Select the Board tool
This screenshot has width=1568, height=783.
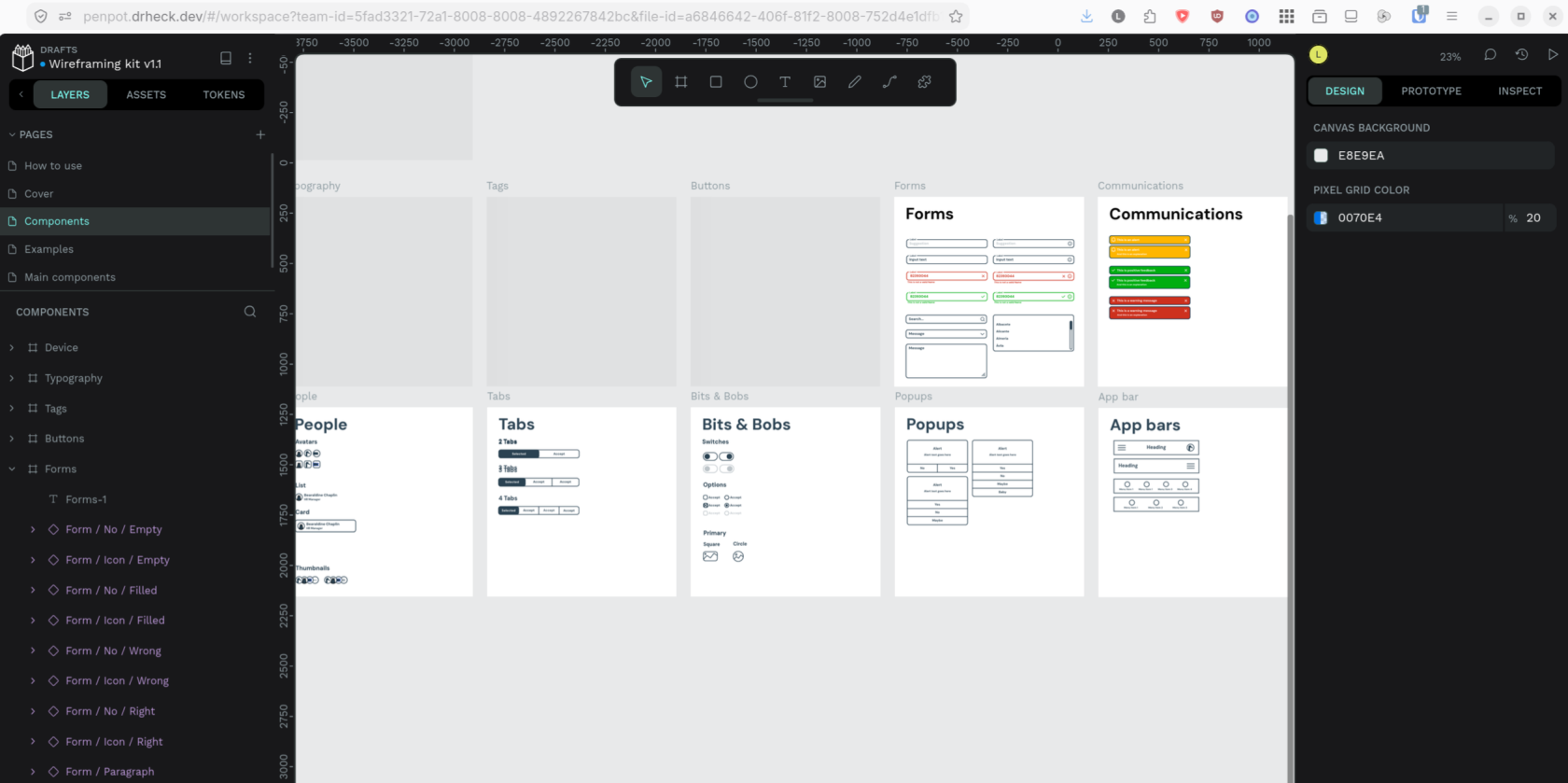[681, 82]
